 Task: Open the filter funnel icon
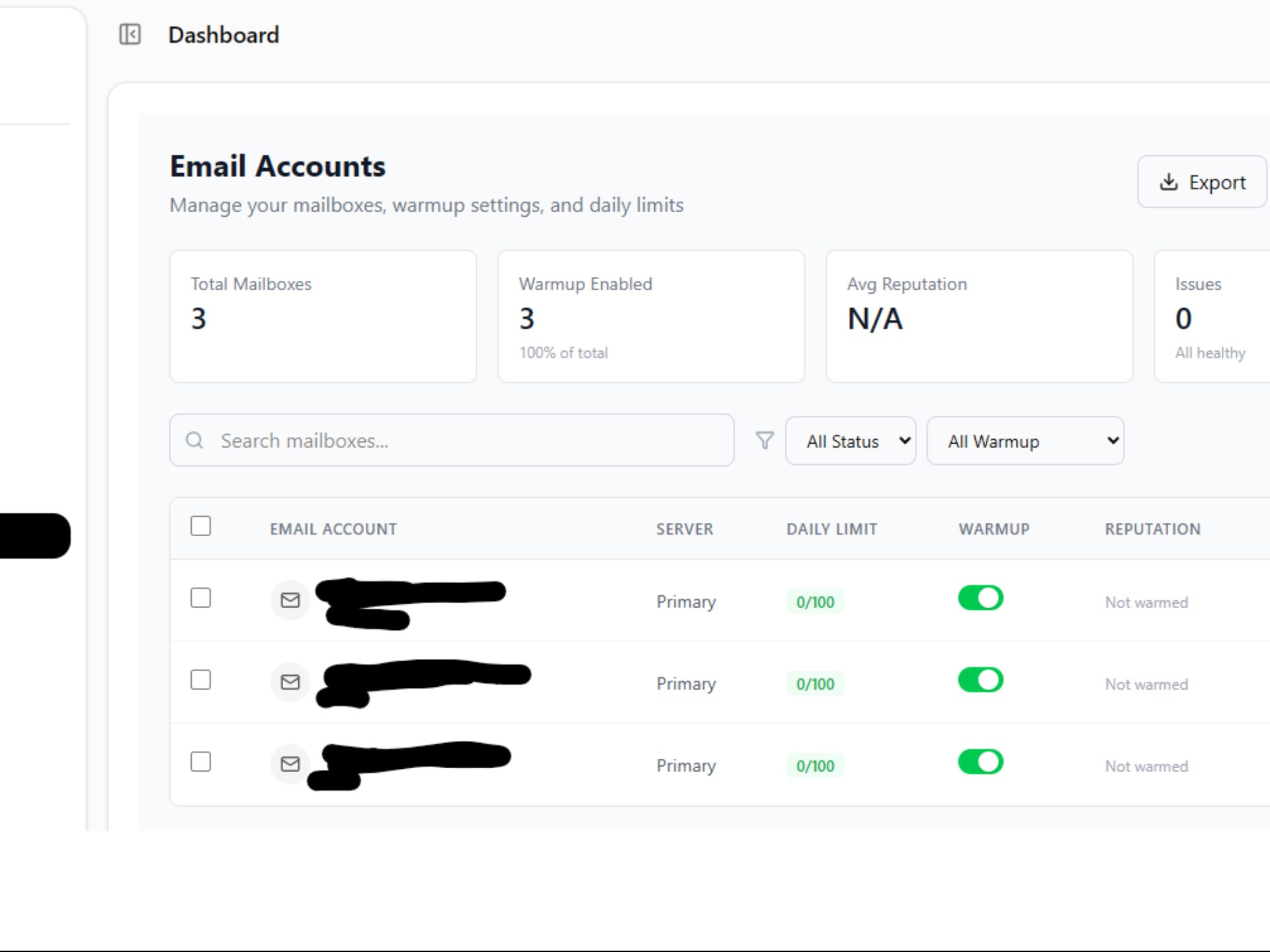pos(764,440)
